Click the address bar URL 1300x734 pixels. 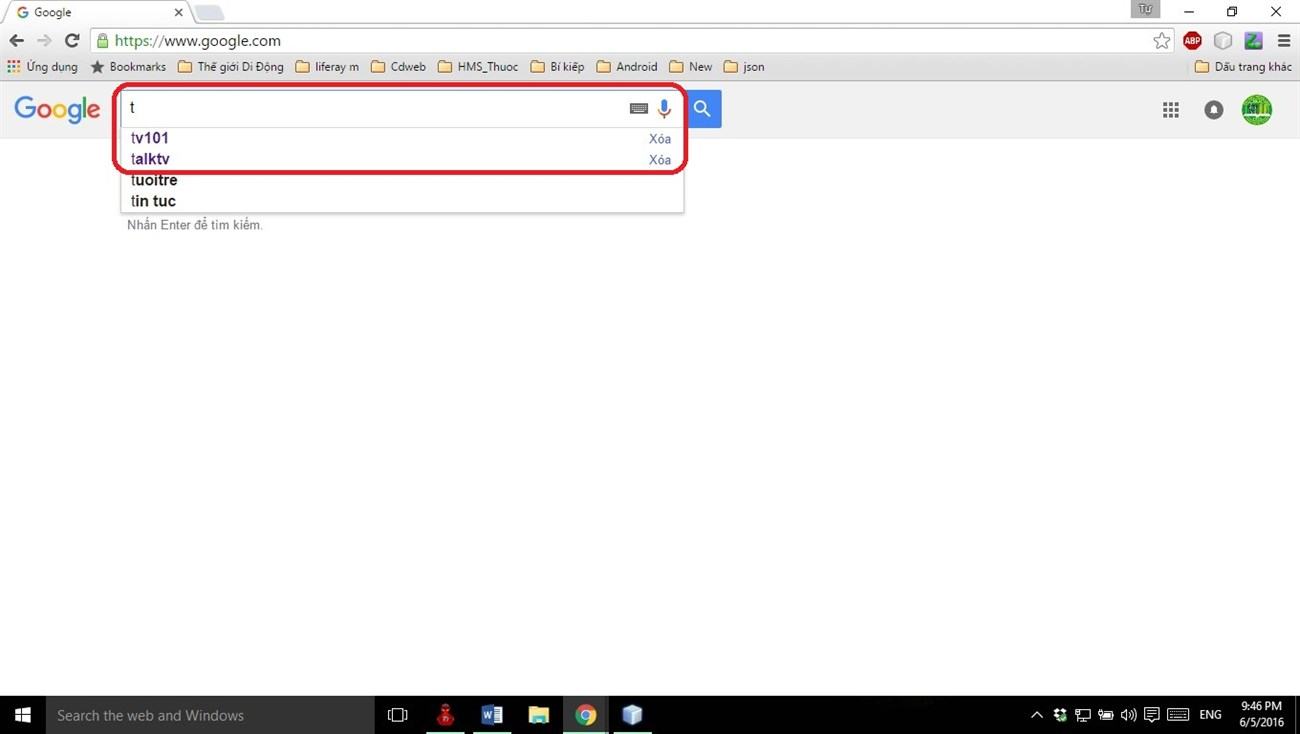click(198, 41)
